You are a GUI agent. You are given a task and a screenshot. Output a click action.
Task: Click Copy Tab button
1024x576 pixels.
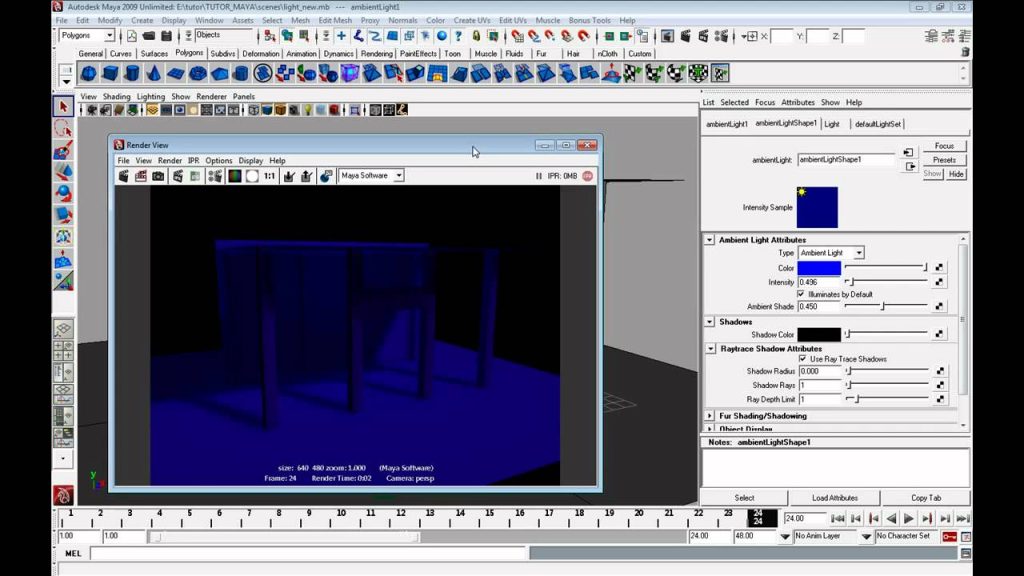coord(926,498)
